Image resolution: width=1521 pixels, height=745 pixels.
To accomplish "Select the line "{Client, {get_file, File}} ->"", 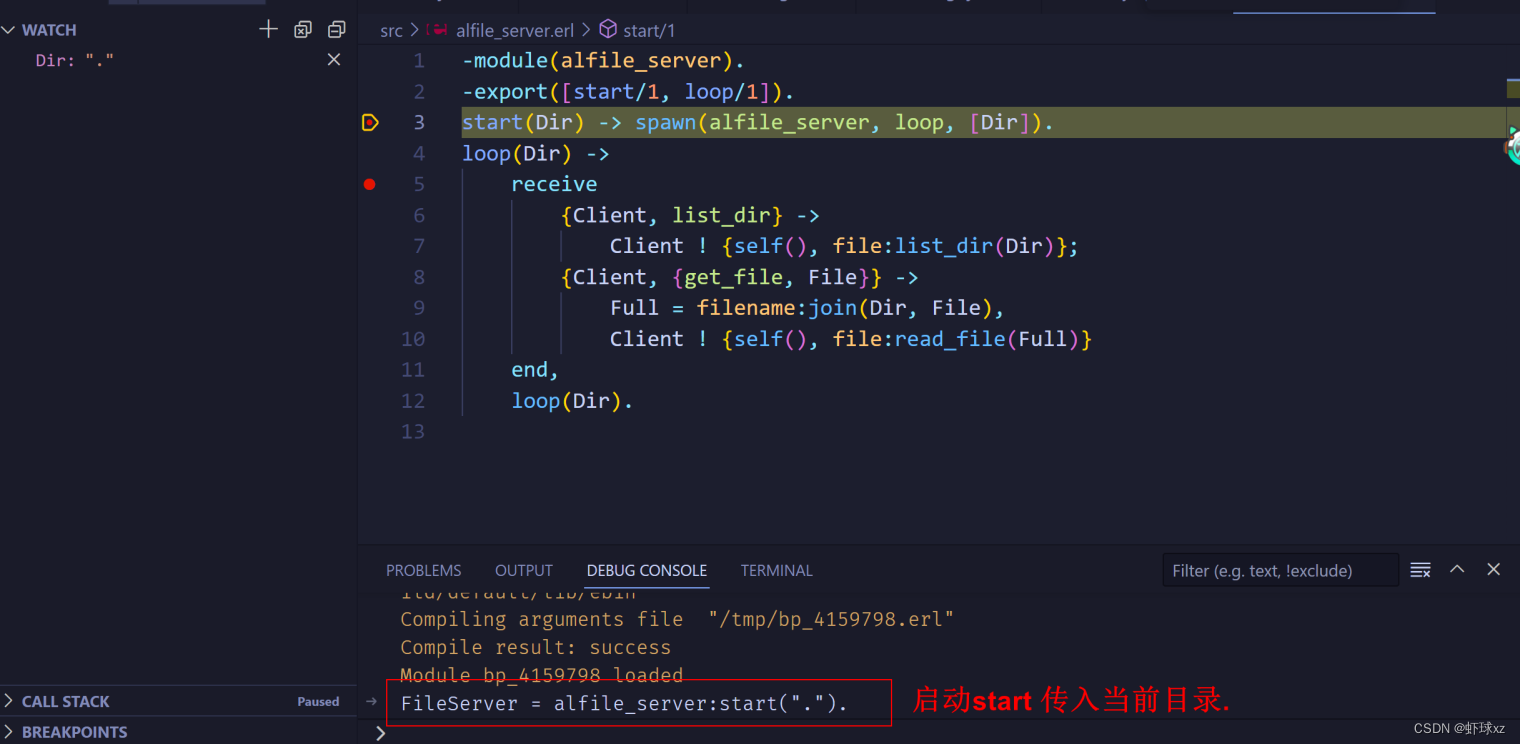I will [x=740, y=277].
